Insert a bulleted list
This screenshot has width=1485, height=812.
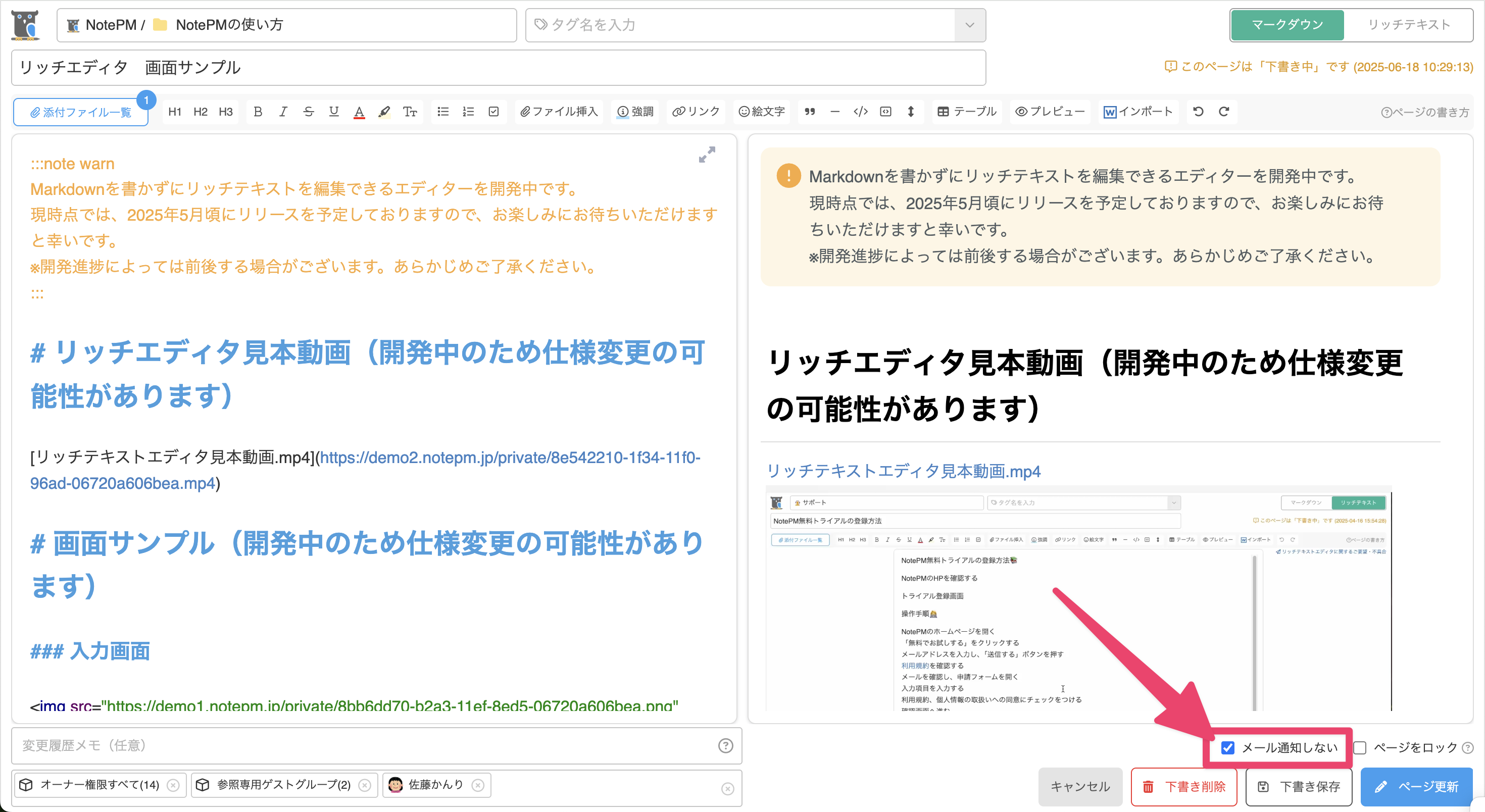coord(443,112)
